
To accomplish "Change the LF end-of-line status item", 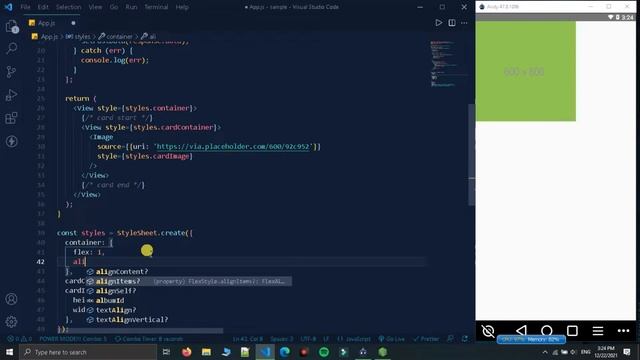I will [x=326, y=339].
